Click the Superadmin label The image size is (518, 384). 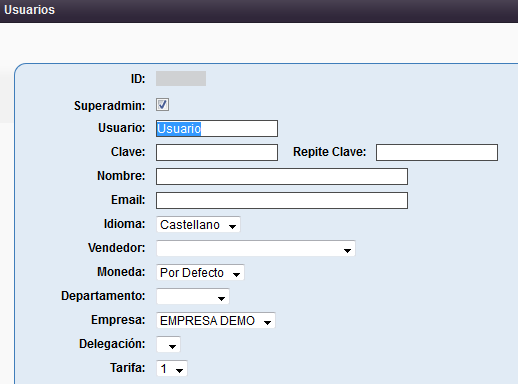coord(110,106)
